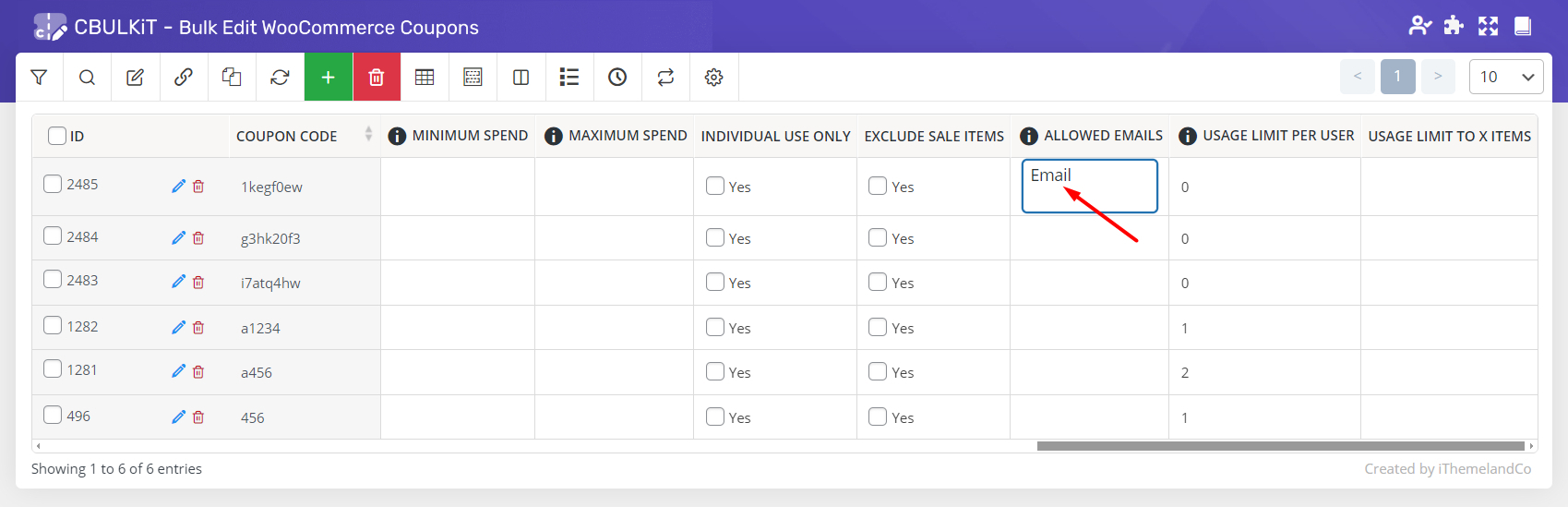Screen dimensions: 1568x507
Task: Open the history clock icon
Action: [617, 78]
